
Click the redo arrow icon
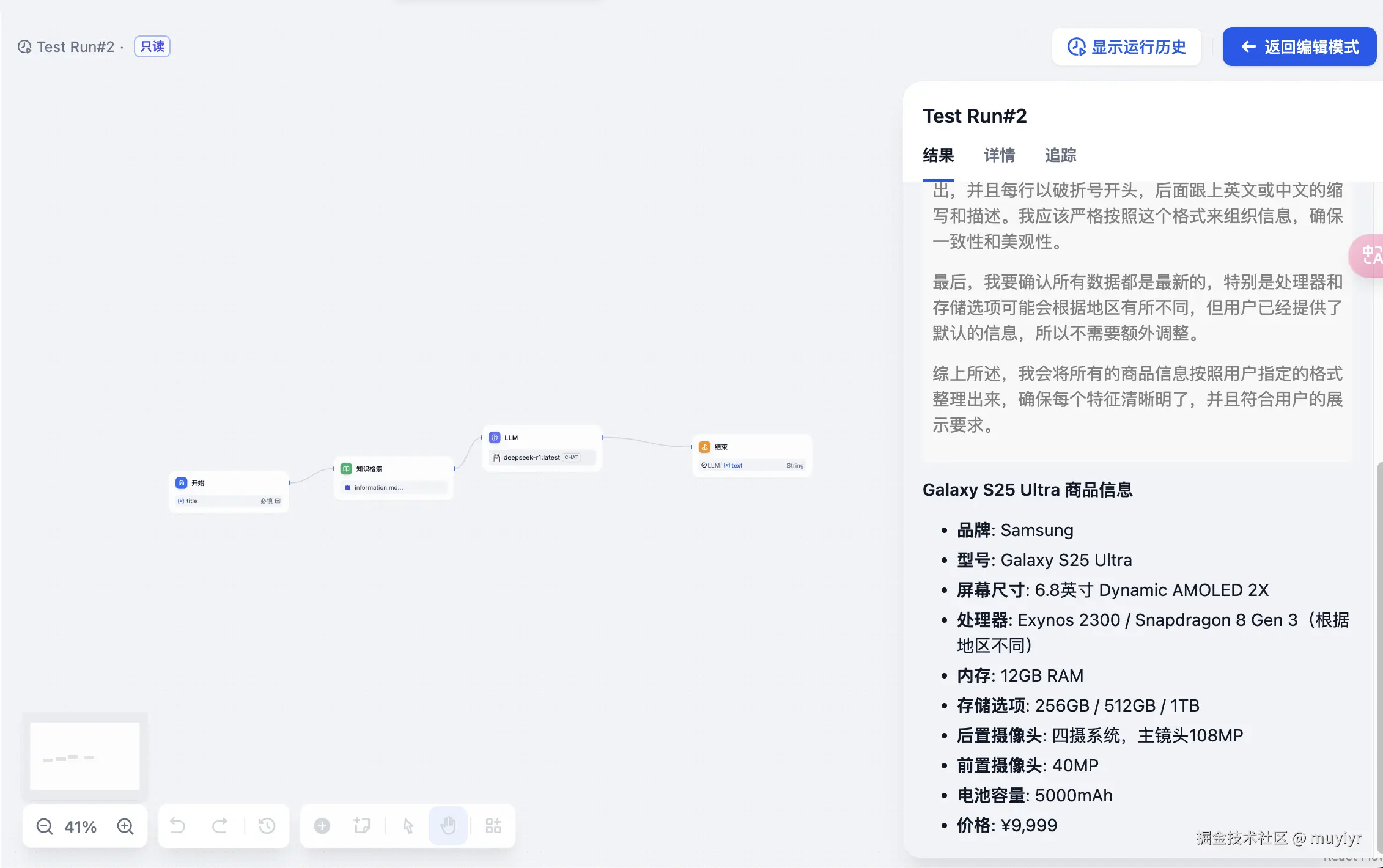click(x=219, y=826)
